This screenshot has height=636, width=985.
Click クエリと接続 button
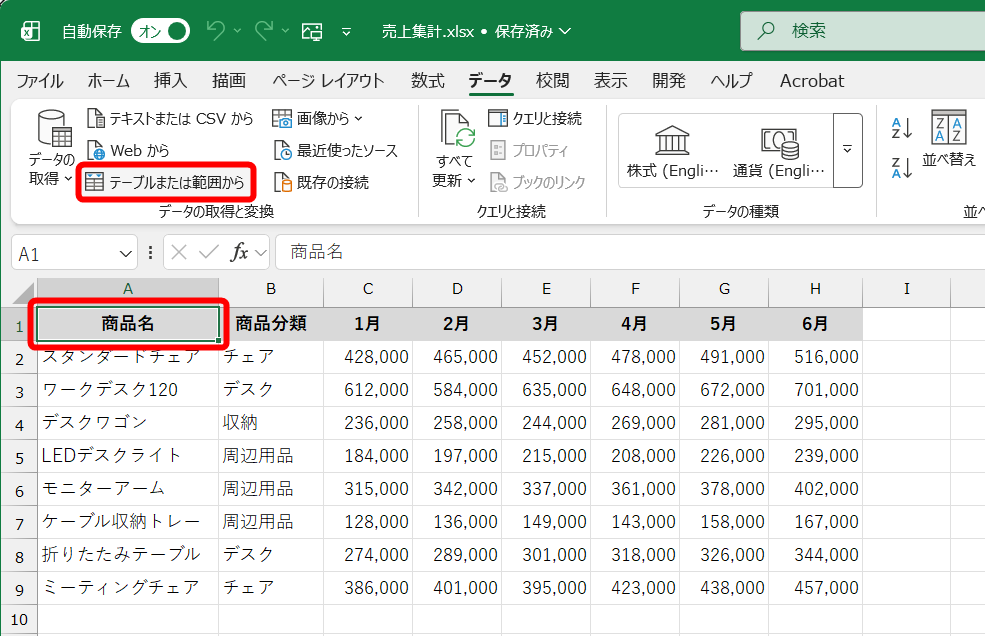click(x=535, y=118)
